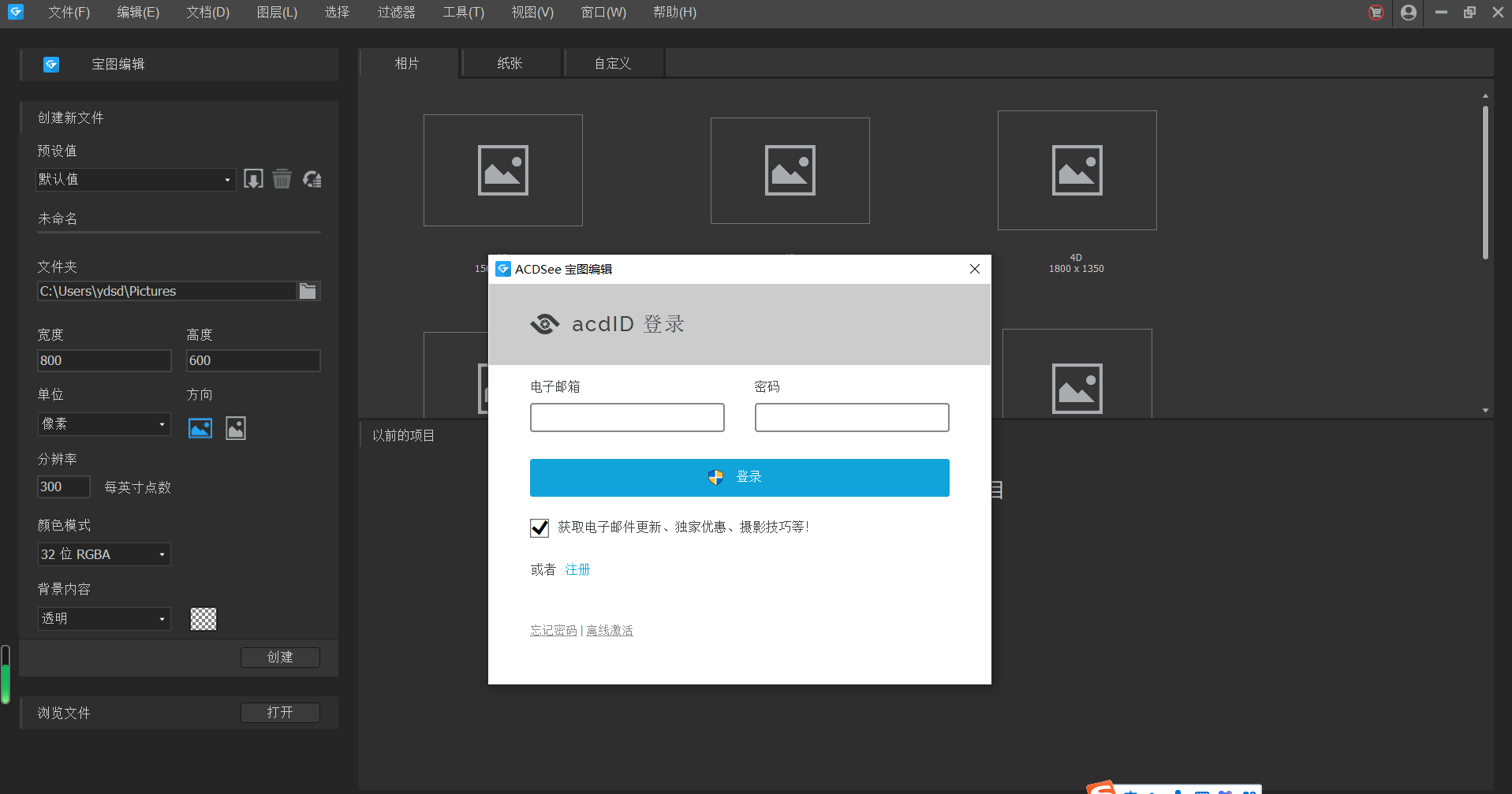Switch to the 纸张 tab
Viewport: 1512px width, 794px height.
pos(510,63)
